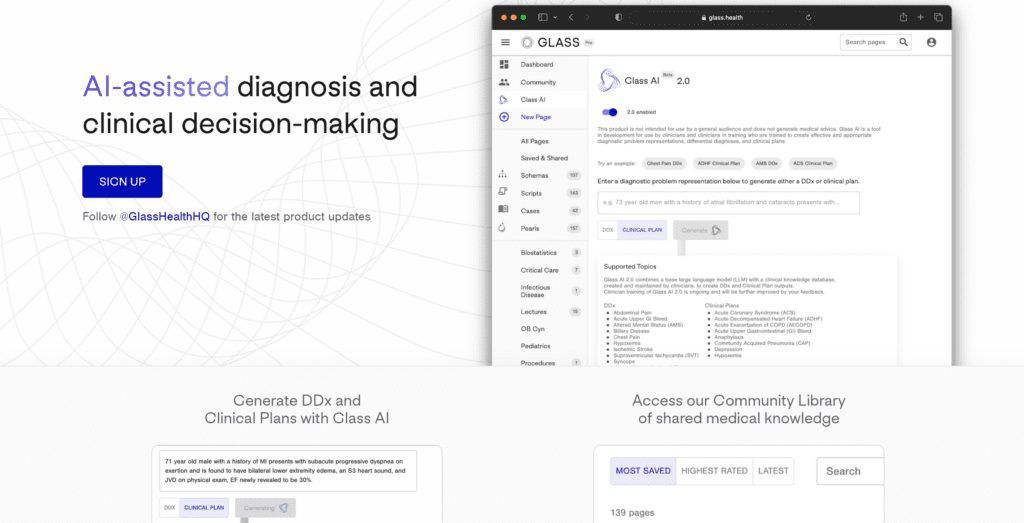Viewport: 1024px width, 523px height.
Task: Switch to MOST SAVED tab
Action: pyautogui.click(x=643, y=471)
